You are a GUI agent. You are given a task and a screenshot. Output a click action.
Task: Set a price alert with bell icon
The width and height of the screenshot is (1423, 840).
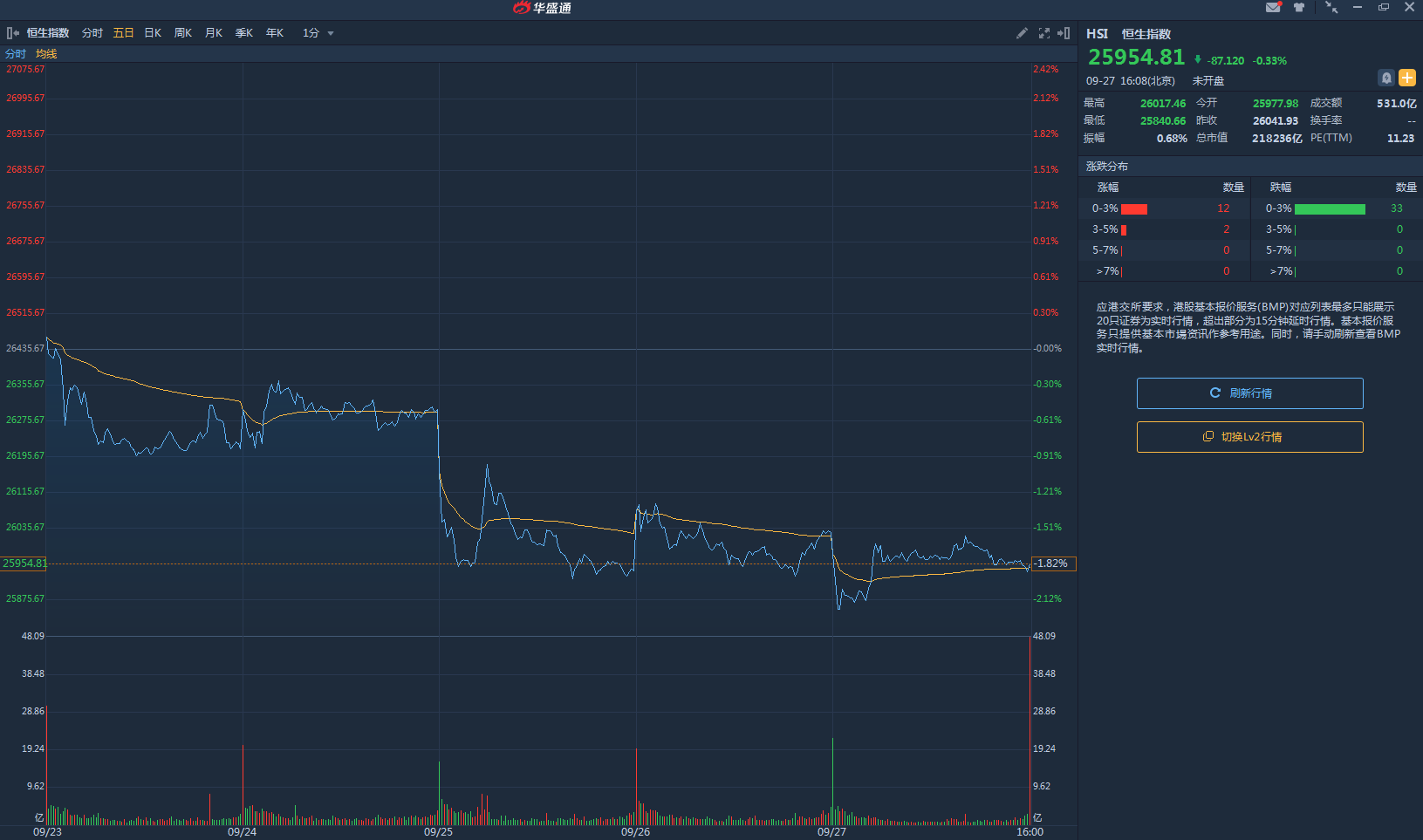(x=1385, y=78)
